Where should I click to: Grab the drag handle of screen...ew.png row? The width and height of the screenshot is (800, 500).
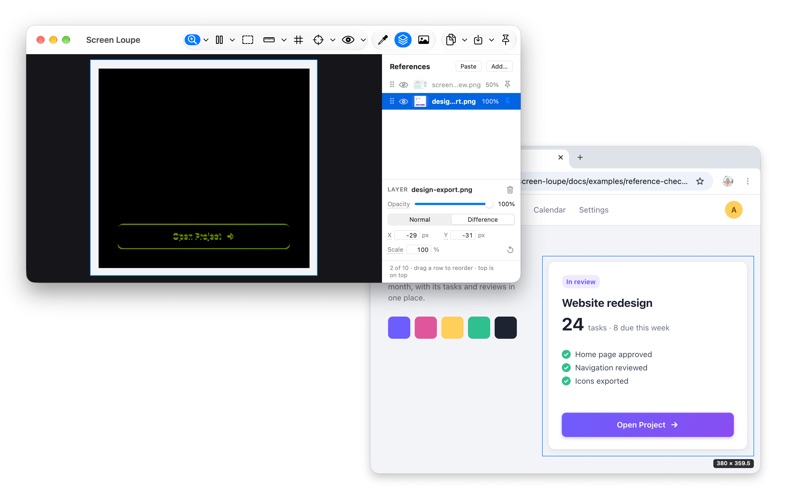pos(392,85)
